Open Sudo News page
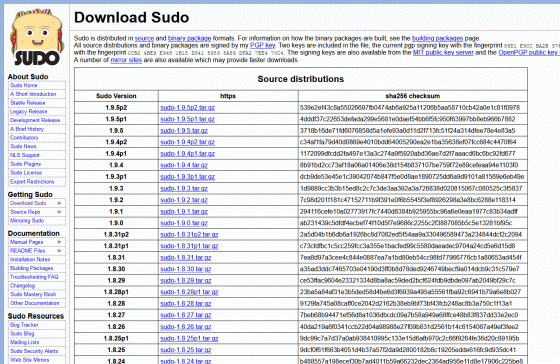The width and height of the screenshot is (560, 364). tap(23, 146)
